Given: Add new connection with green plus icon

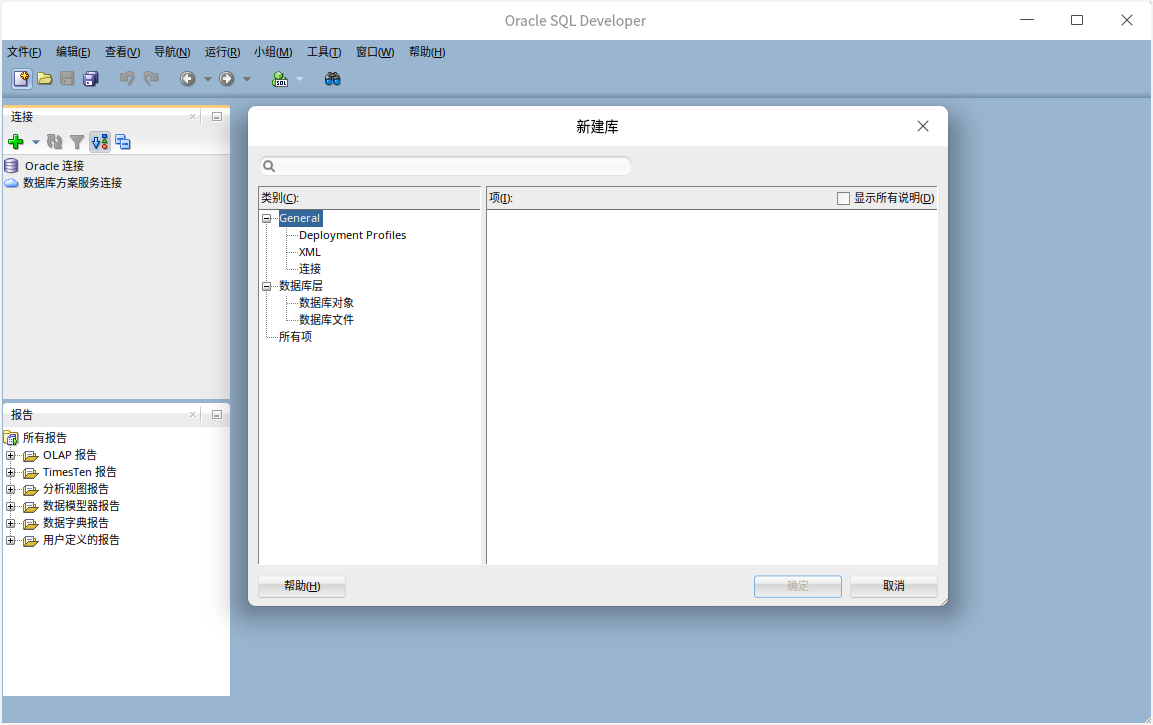Looking at the screenshot, I should pos(15,142).
